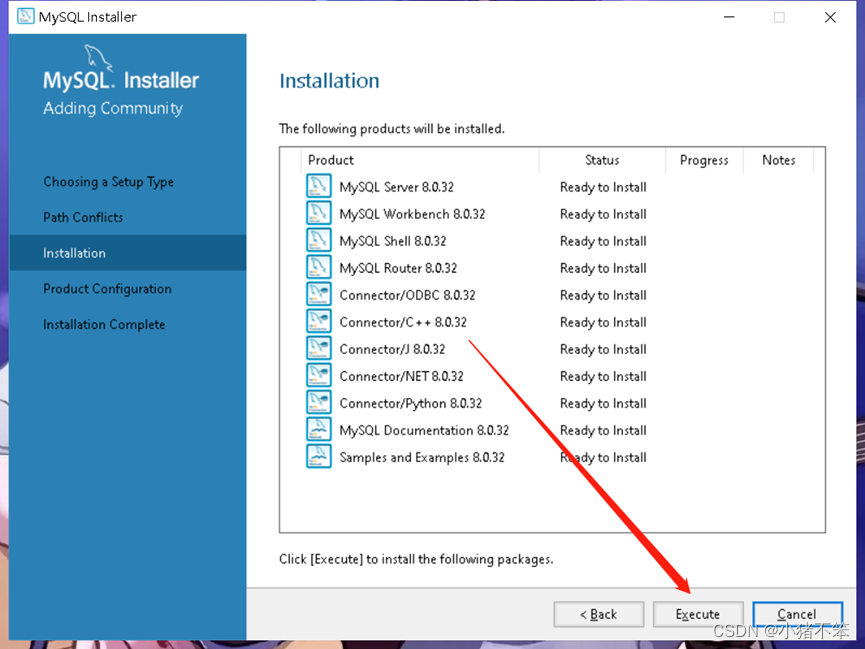Image resolution: width=865 pixels, height=649 pixels.
Task: Click Ready to Install status for MySQL Shell
Action: tap(603, 242)
